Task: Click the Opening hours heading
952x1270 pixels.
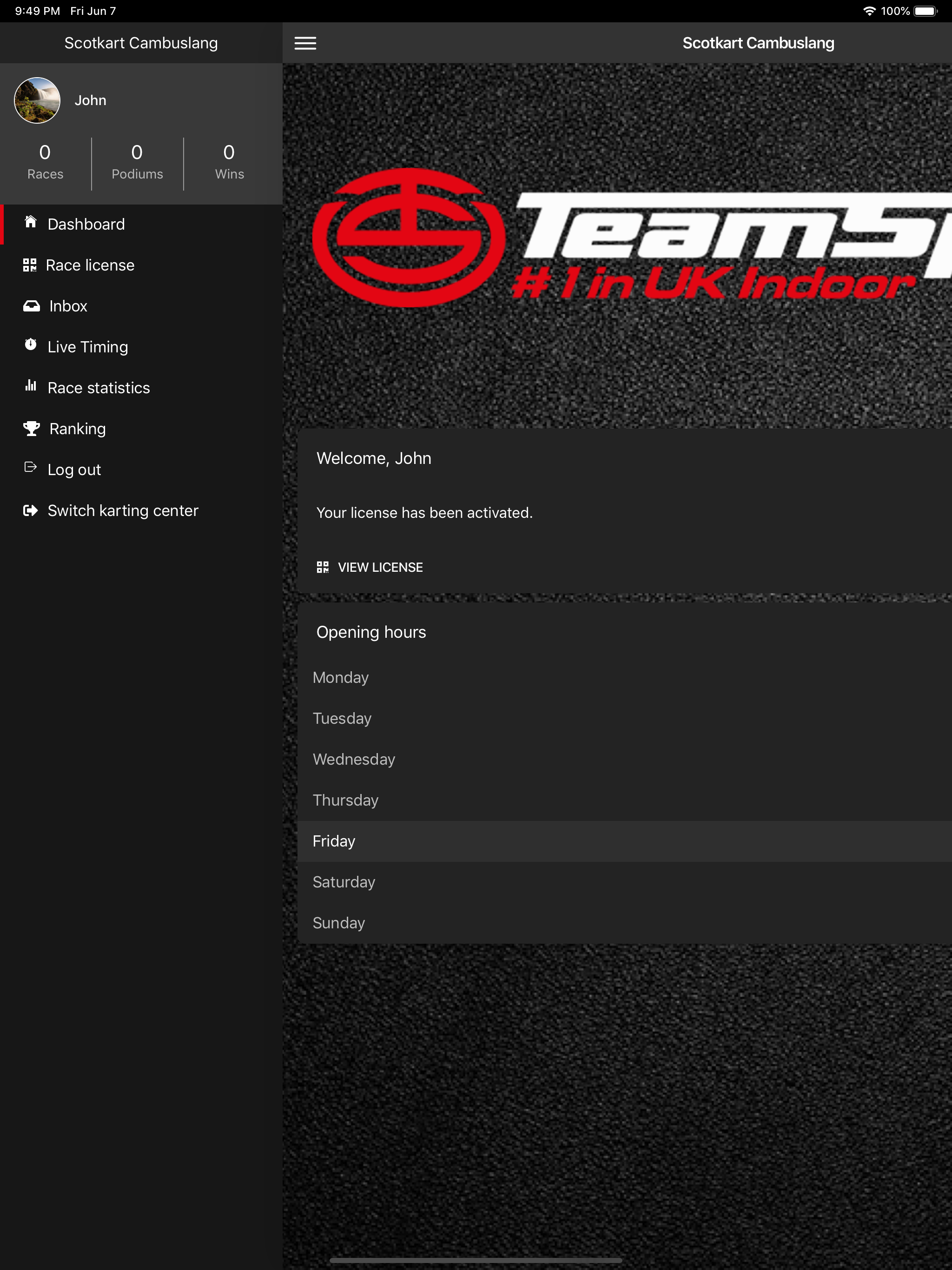Action: coord(371,632)
